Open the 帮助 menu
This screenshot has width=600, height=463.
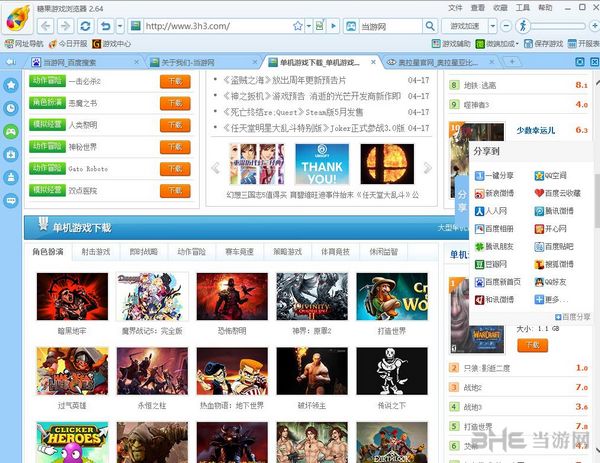(x=545, y=8)
